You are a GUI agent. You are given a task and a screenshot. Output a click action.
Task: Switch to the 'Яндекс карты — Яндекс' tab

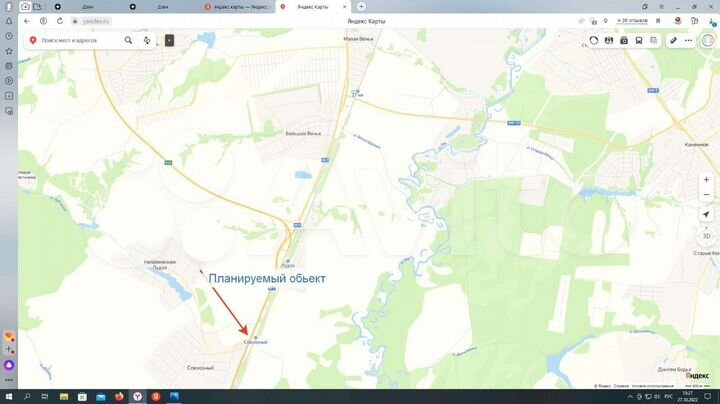click(x=238, y=6)
